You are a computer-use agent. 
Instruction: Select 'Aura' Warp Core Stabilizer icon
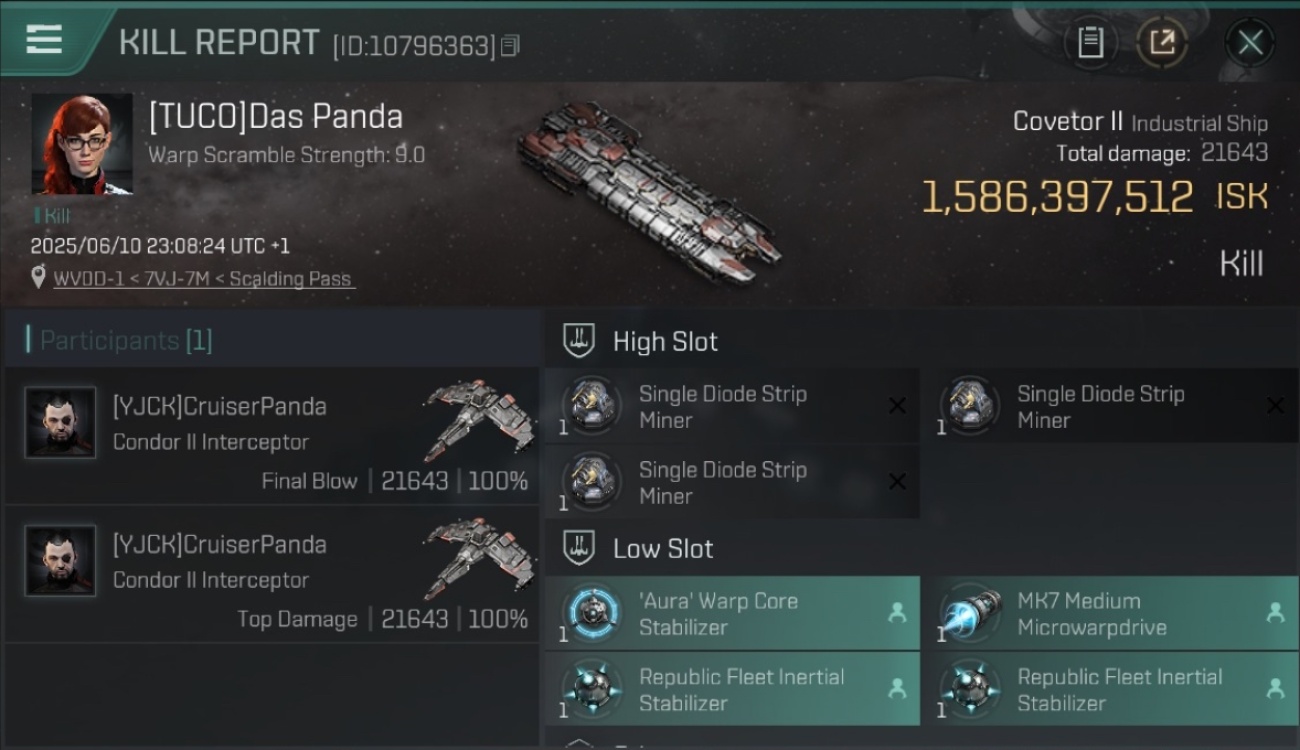pos(592,613)
